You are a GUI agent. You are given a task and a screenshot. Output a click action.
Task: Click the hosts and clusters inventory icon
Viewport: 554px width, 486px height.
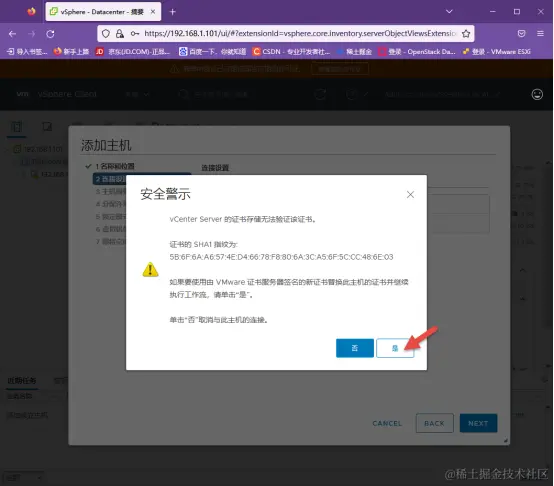tap(16, 126)
